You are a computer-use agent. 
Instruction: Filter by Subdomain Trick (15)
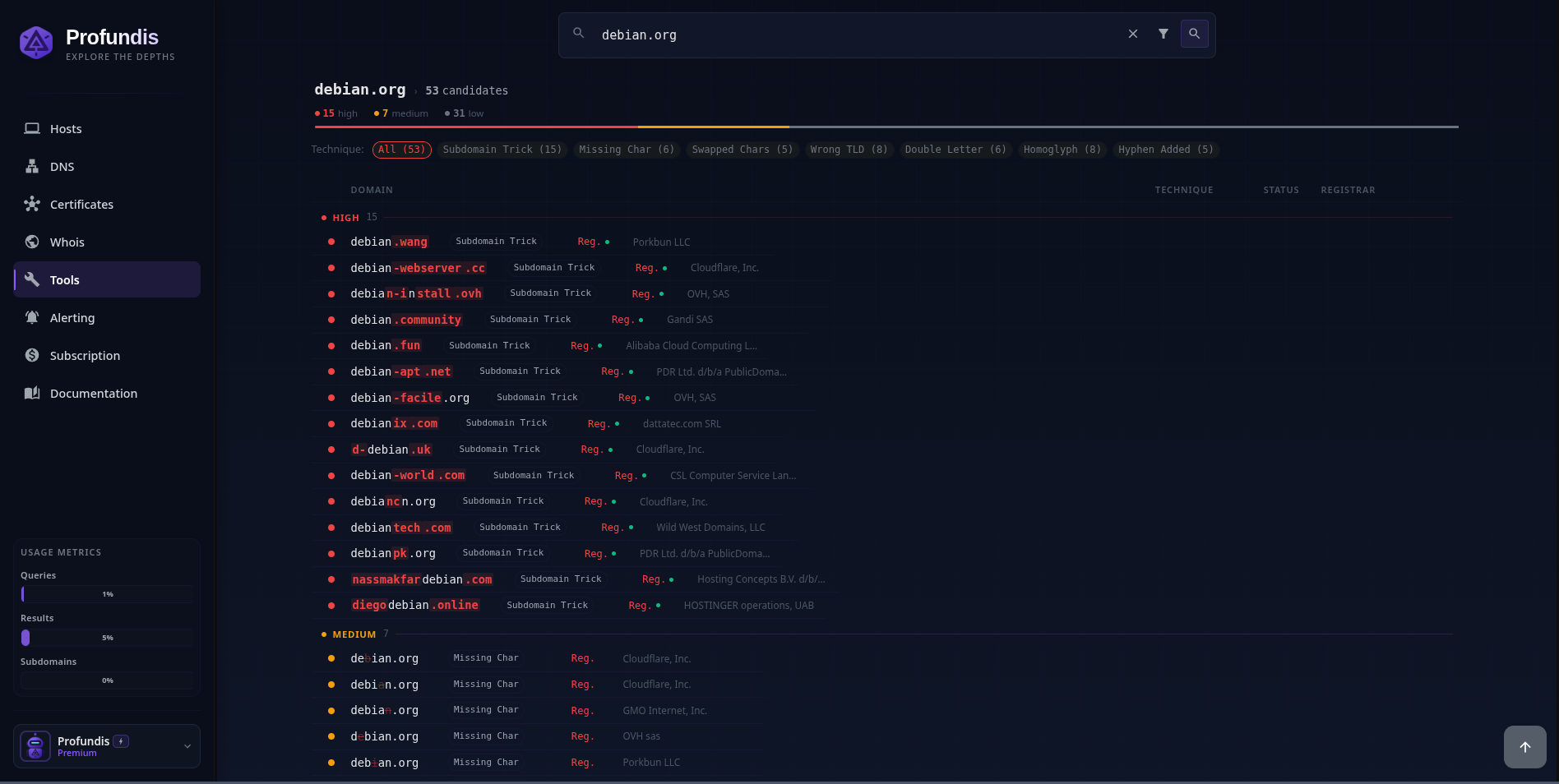pos(502,150)
